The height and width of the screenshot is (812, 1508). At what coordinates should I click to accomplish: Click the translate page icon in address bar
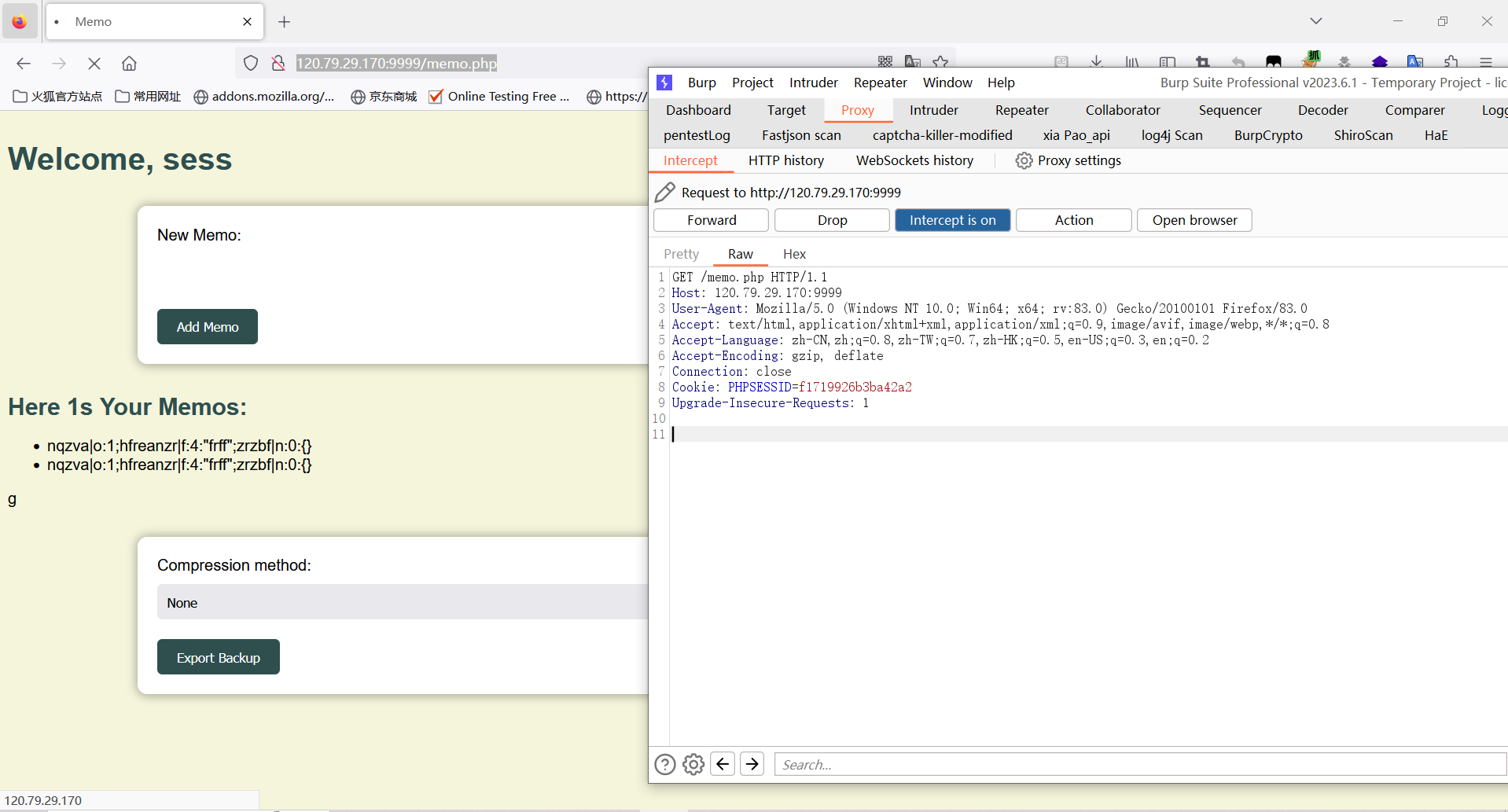pyautogui.click(x=913, y=61)
